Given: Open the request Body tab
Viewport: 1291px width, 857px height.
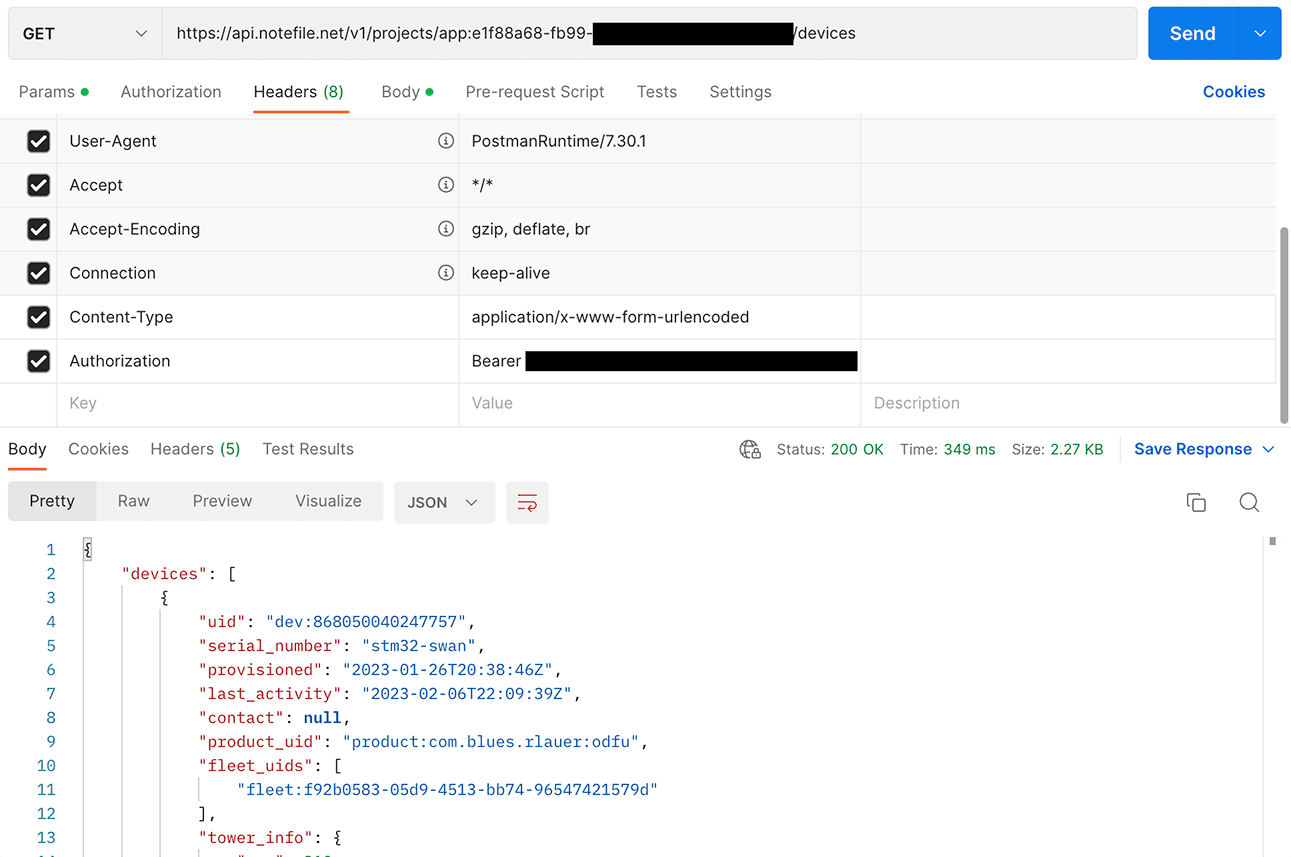Looking at the screenshot, I should tap(407, 92).
